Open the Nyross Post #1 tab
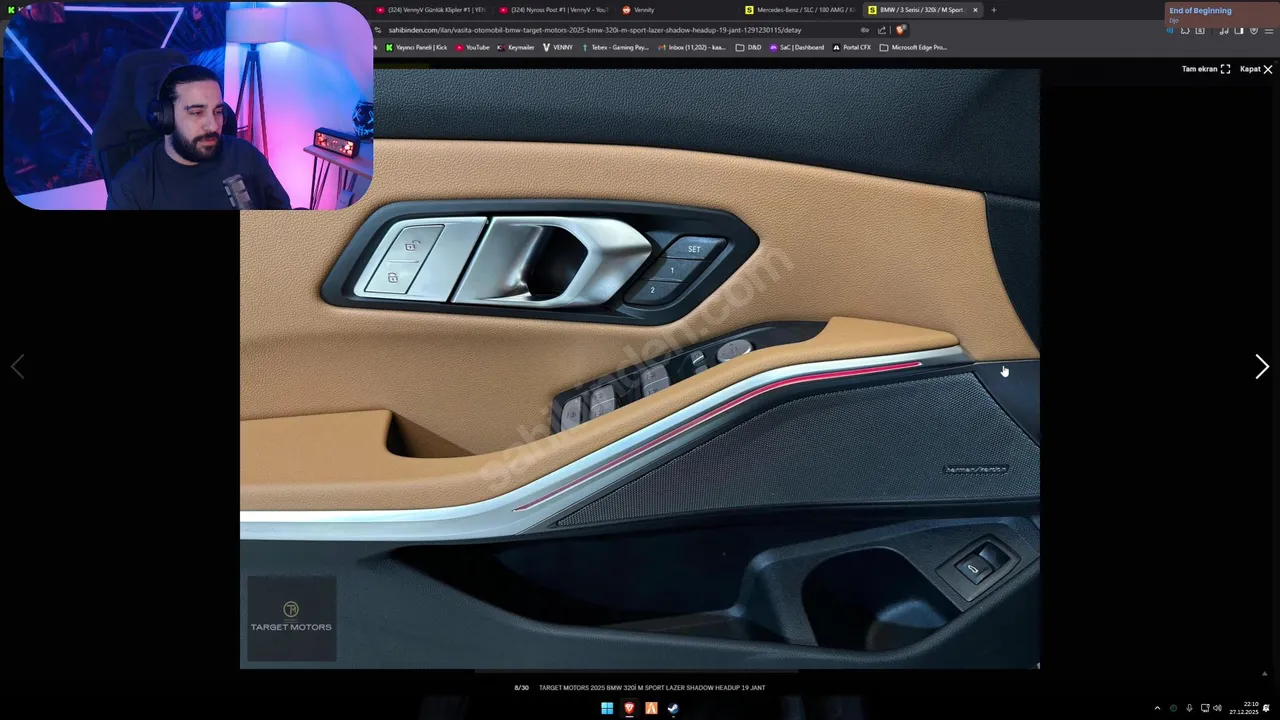Screen dimensions: 1280x720 coord(553,10)
